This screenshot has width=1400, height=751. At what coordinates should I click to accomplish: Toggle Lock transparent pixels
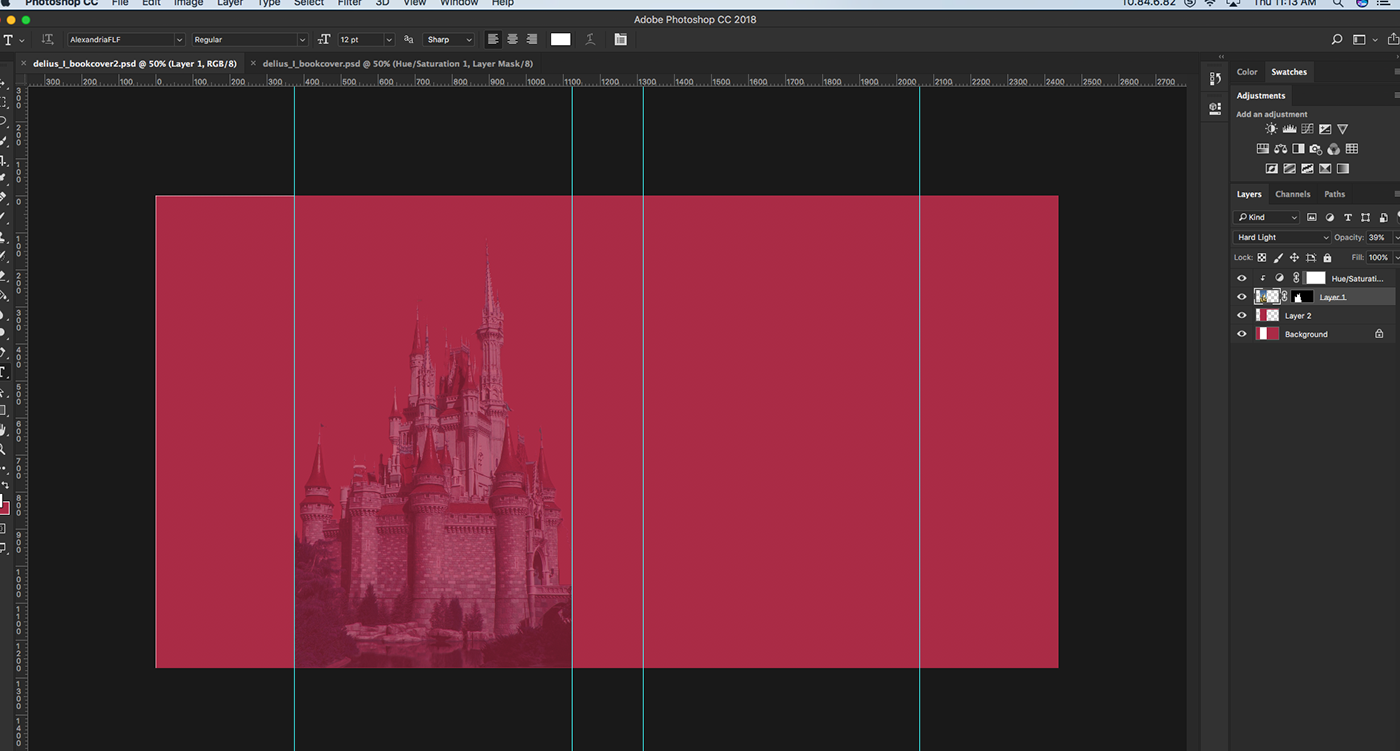click(x=1262, y=257)
